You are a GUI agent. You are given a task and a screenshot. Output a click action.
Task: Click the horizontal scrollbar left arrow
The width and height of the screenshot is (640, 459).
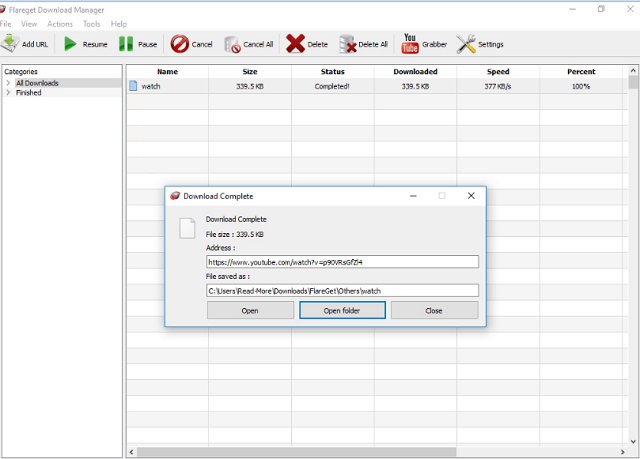tap(131, 452)
